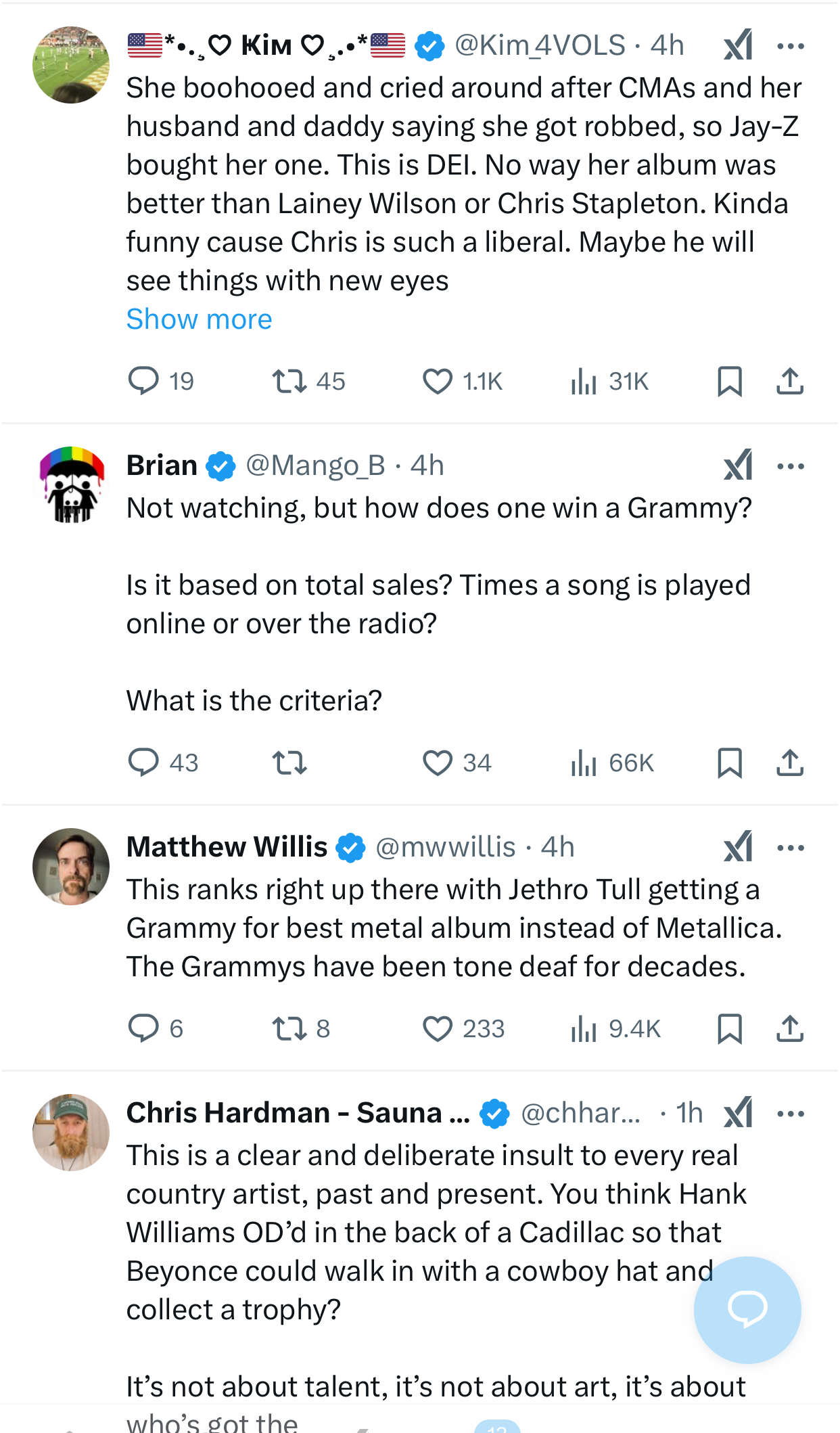The image size is (840, 1433).
Task: Reply to Brian's tweet with 43 replies
Action: (x=144, y=763)
